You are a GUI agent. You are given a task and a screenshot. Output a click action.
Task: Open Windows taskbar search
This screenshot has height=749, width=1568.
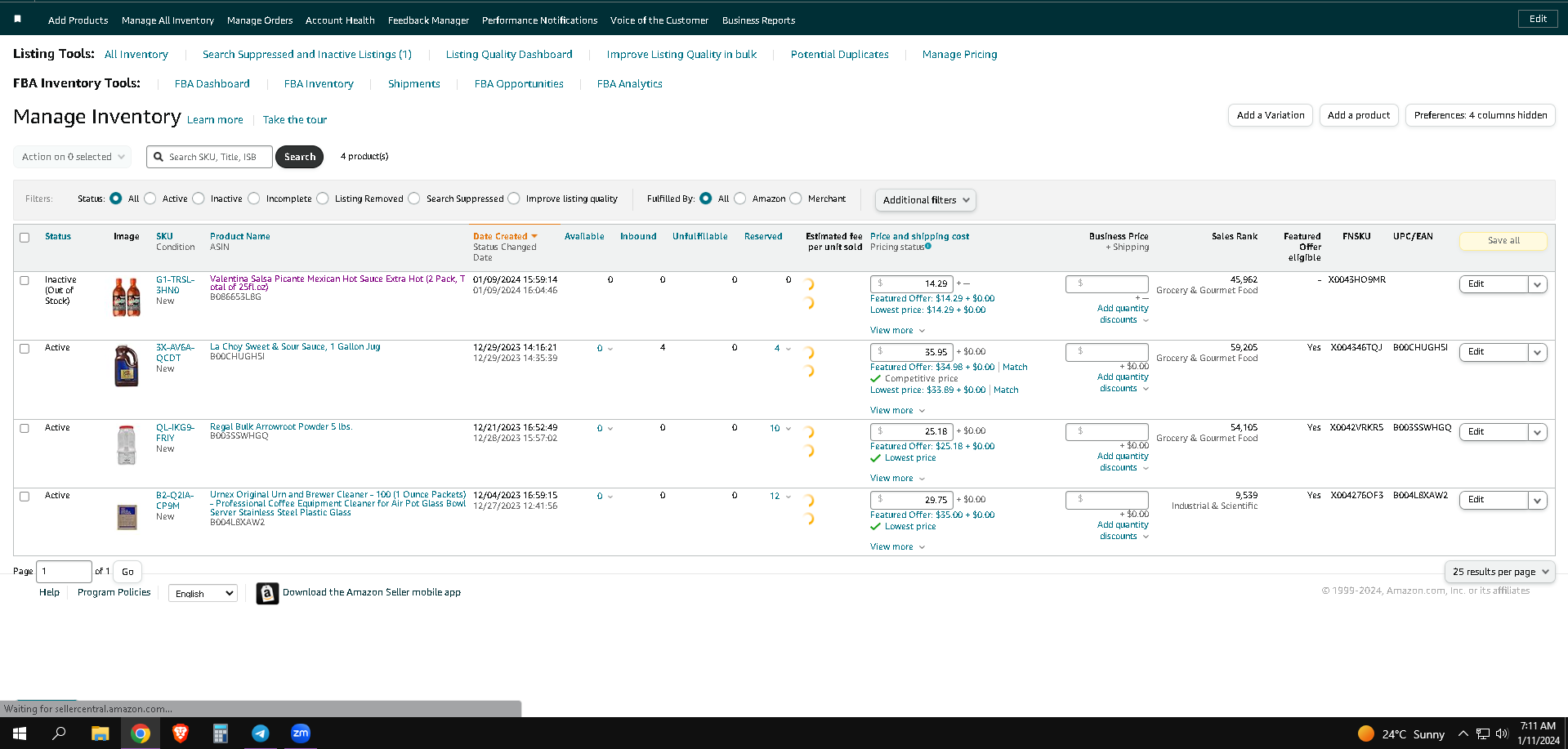[59, 733]
